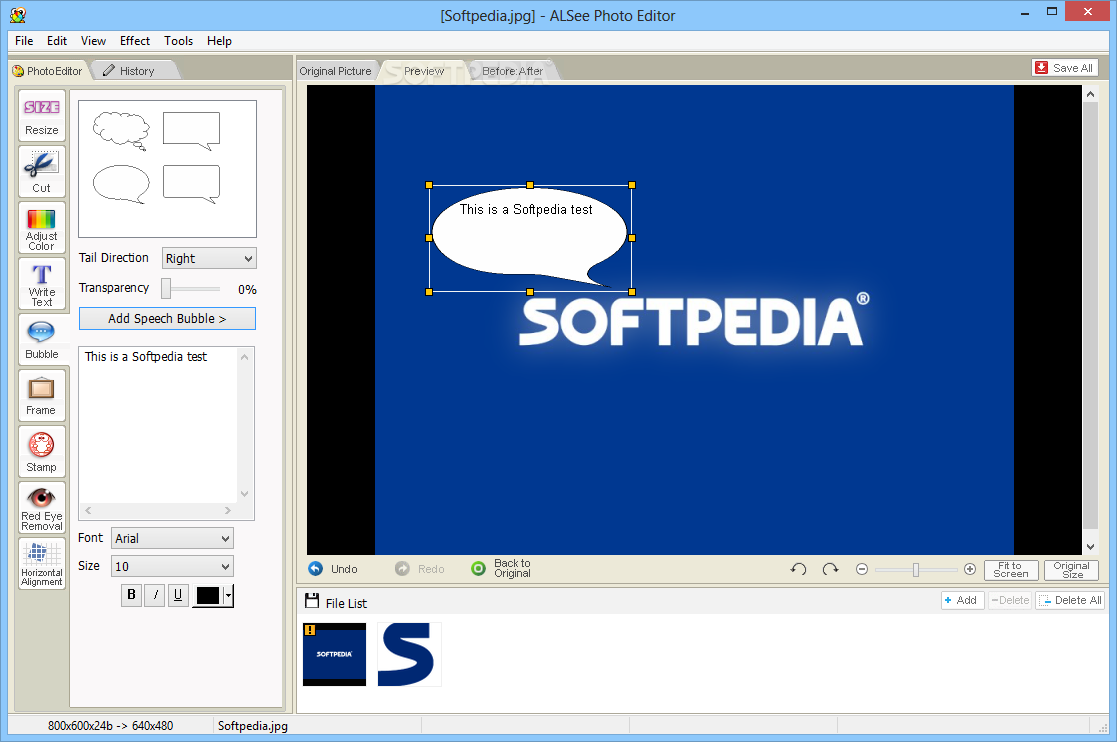Switch to the Preview tab
This screenshot has height=742, width=1117.
click(424, 71)
